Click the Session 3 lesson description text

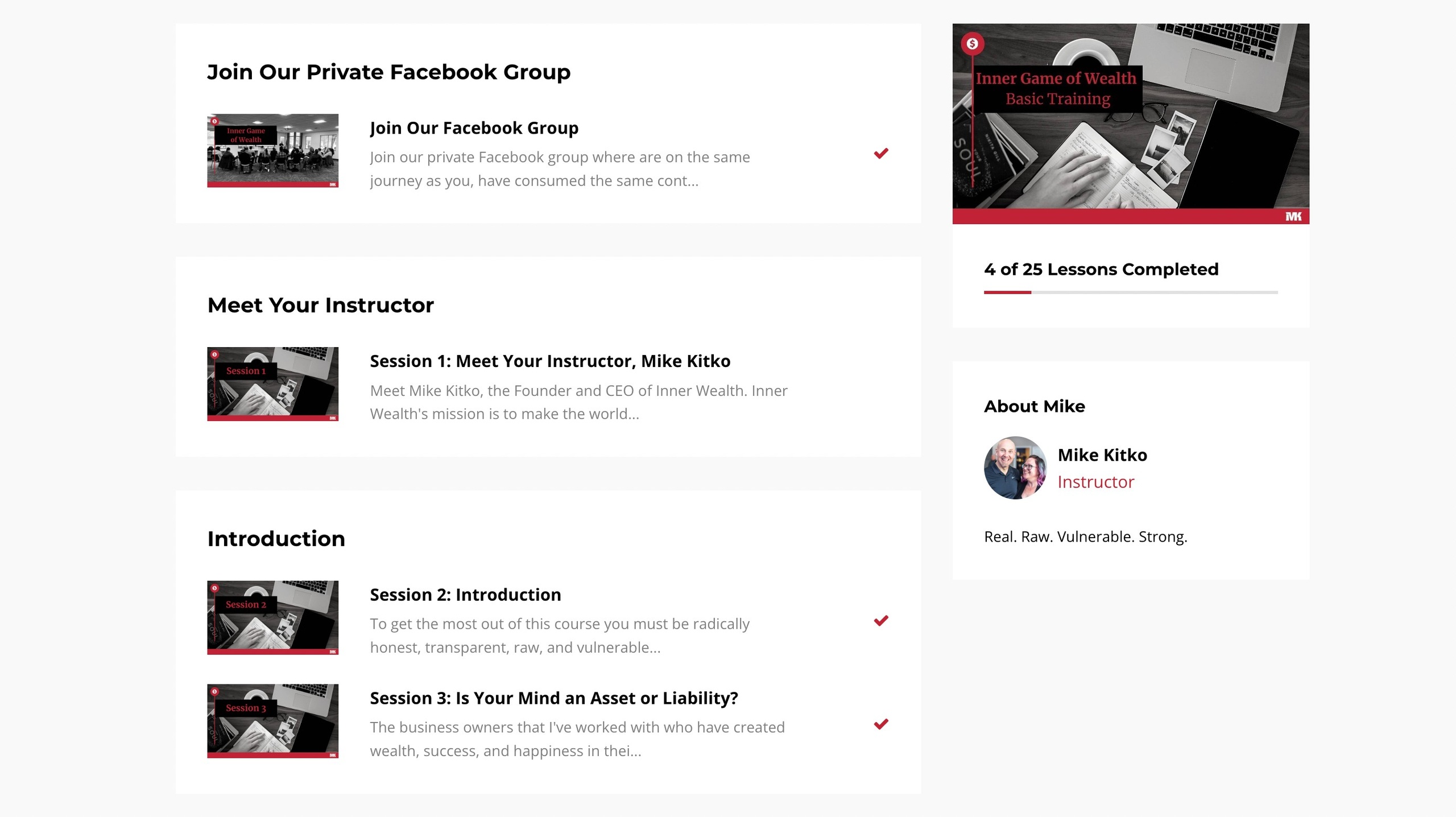577,739
